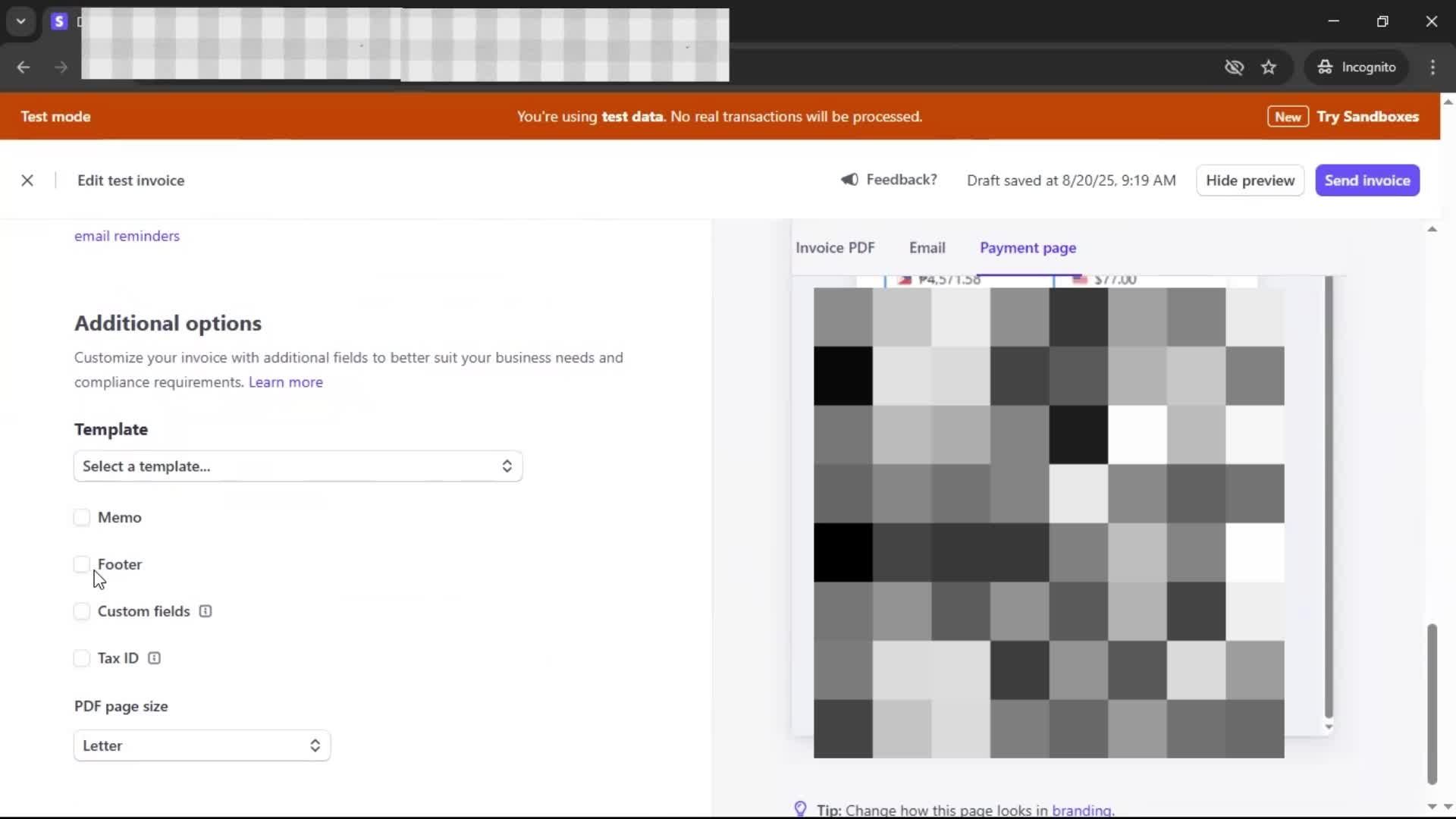Expand the PDF page size Letter dropdown
Screen dimensions: 1456x819
[202, 745]
